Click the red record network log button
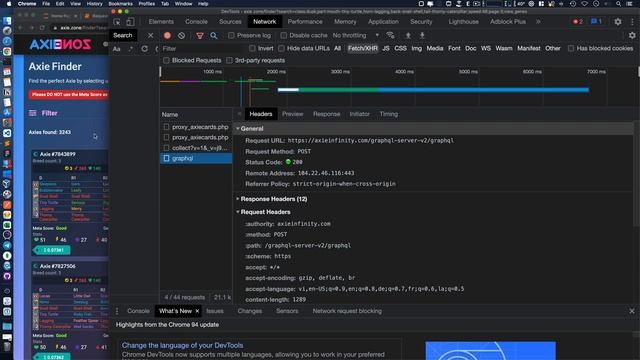 pos(167,36)
